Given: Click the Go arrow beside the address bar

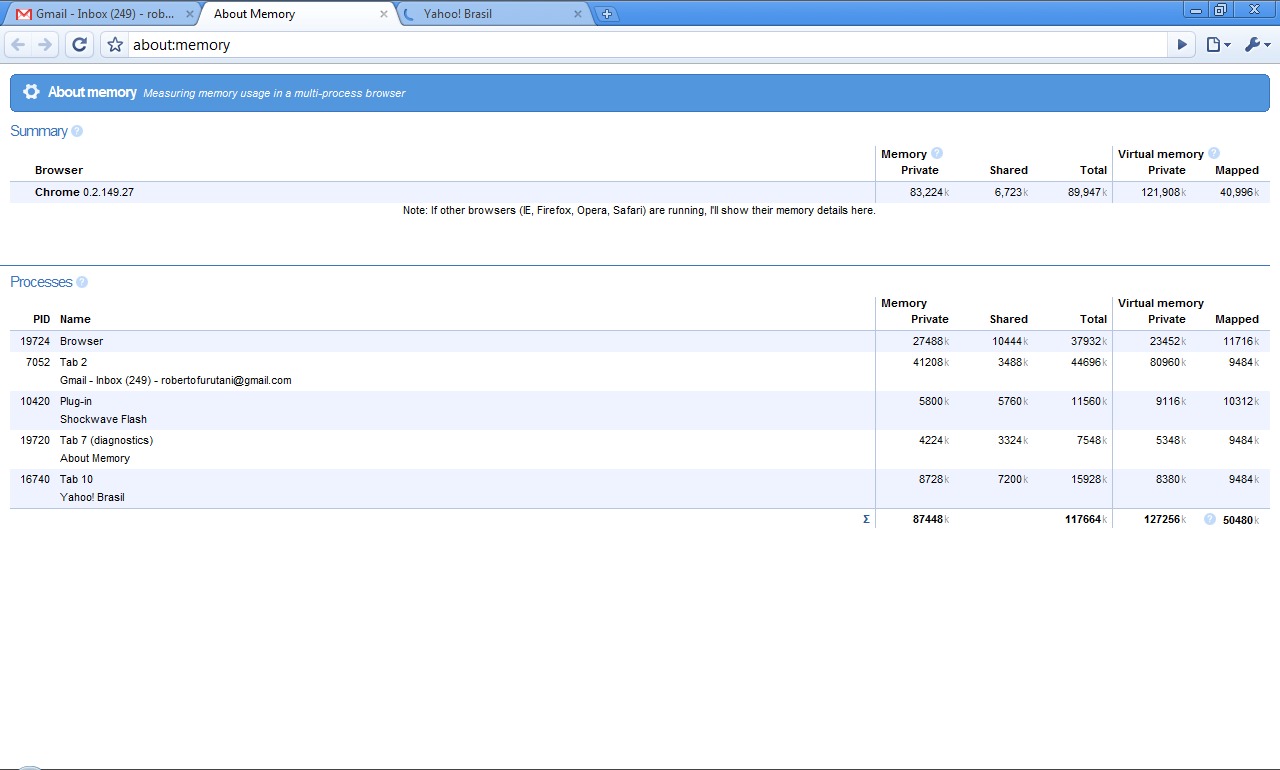Looking at the screenshot, I should 1182,44.
